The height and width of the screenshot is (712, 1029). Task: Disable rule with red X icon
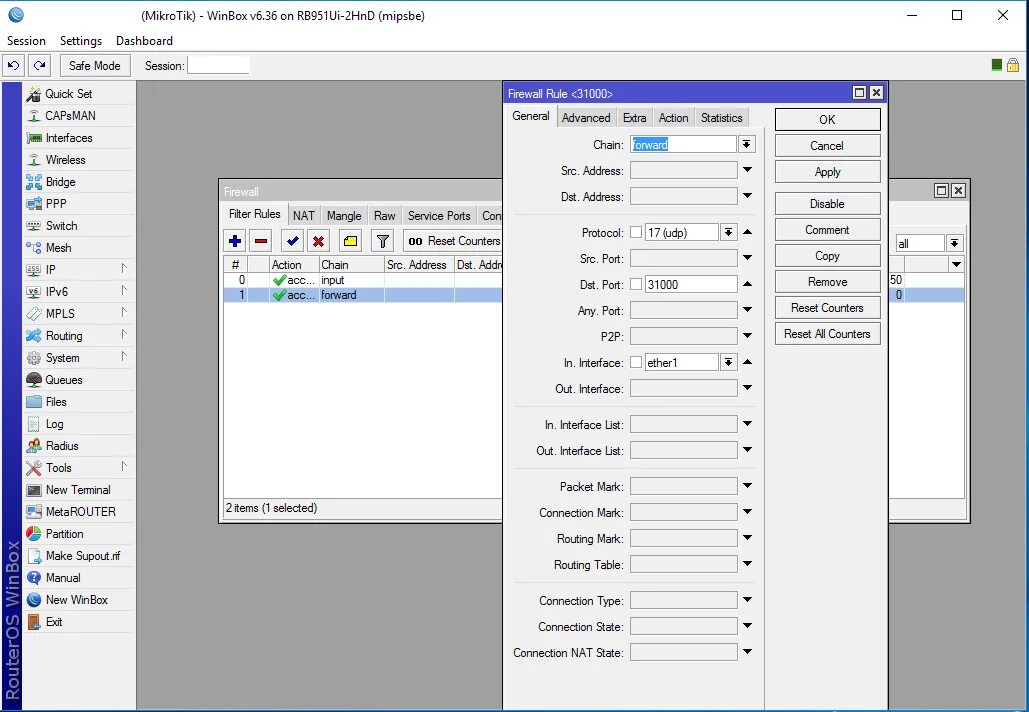click(318, 241)
